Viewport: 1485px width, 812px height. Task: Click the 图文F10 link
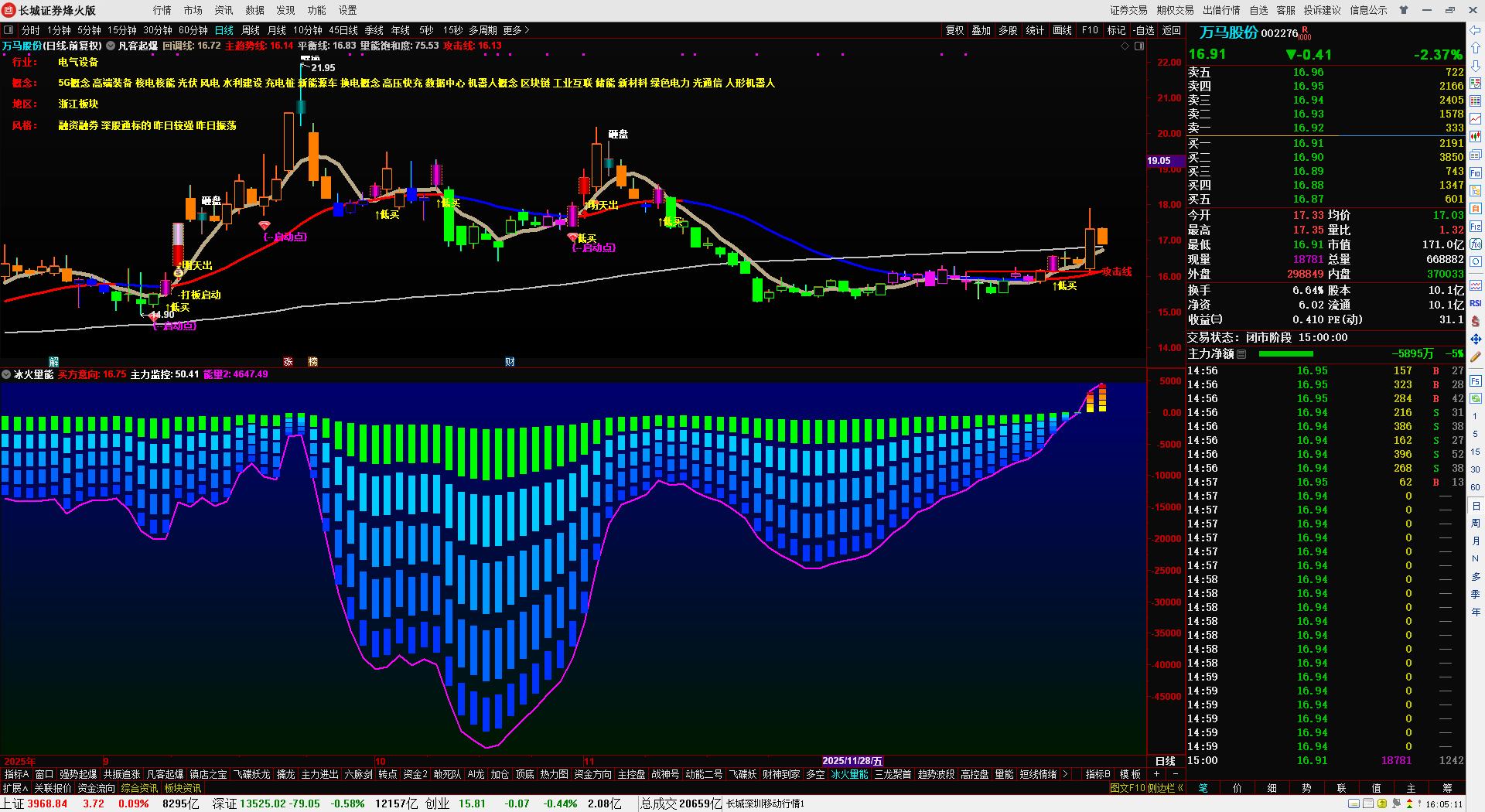1128,788
